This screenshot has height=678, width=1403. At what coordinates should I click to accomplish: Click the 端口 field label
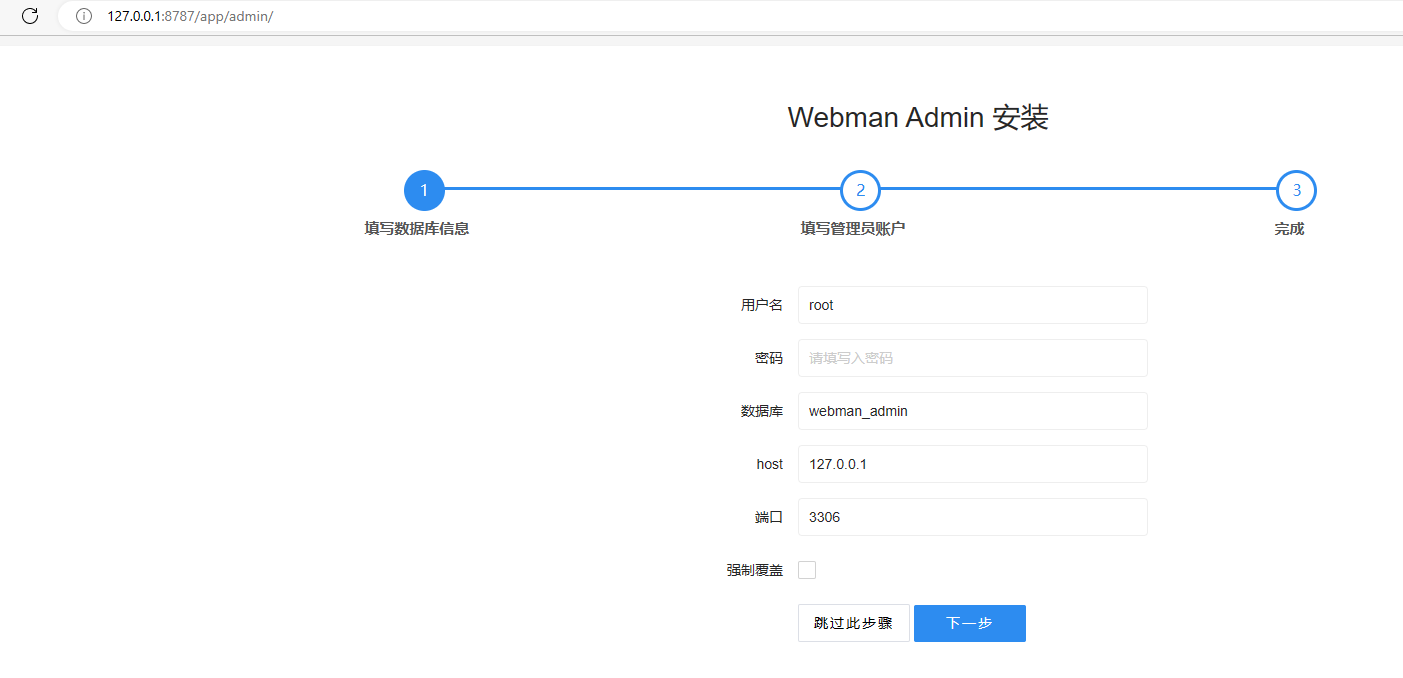pos(769,517)
